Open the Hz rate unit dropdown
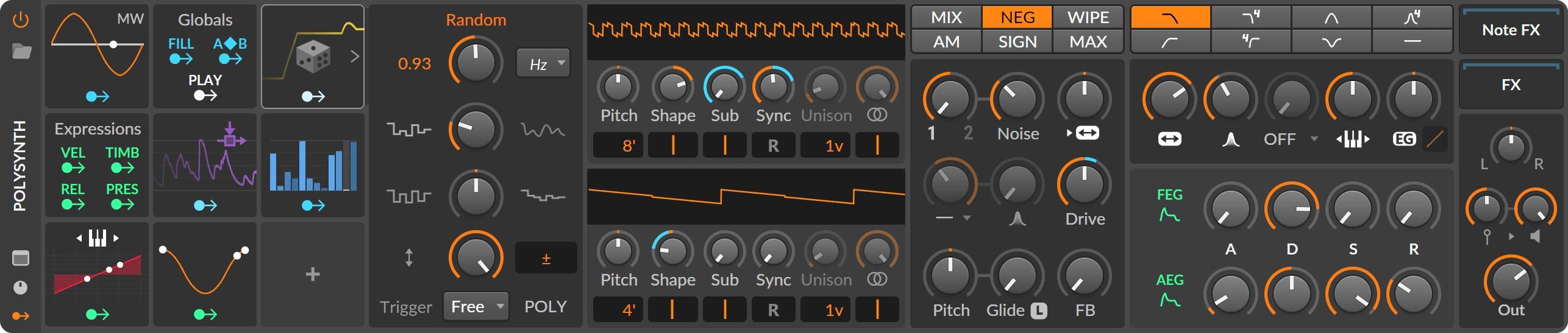The width and height of the screenshot is (1568, 333). click(x=543, y=63)
